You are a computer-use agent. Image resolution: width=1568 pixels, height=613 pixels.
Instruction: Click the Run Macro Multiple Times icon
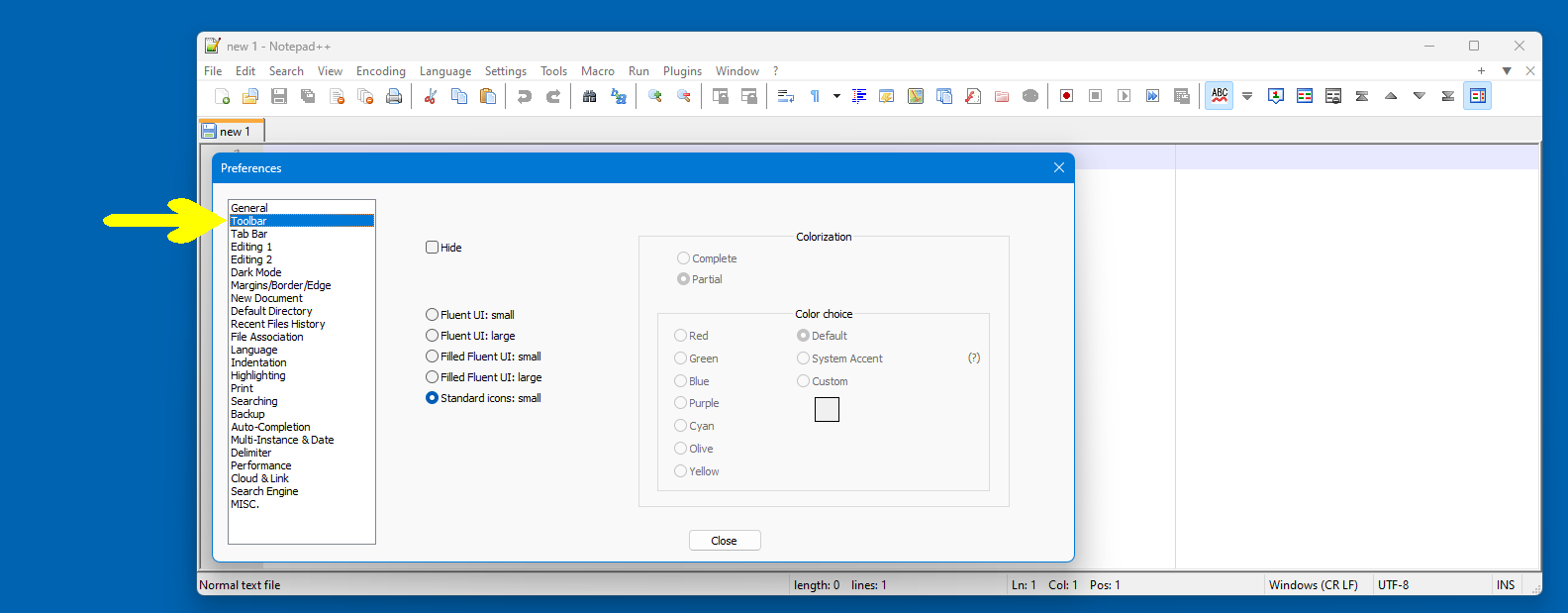[1152, 96]
